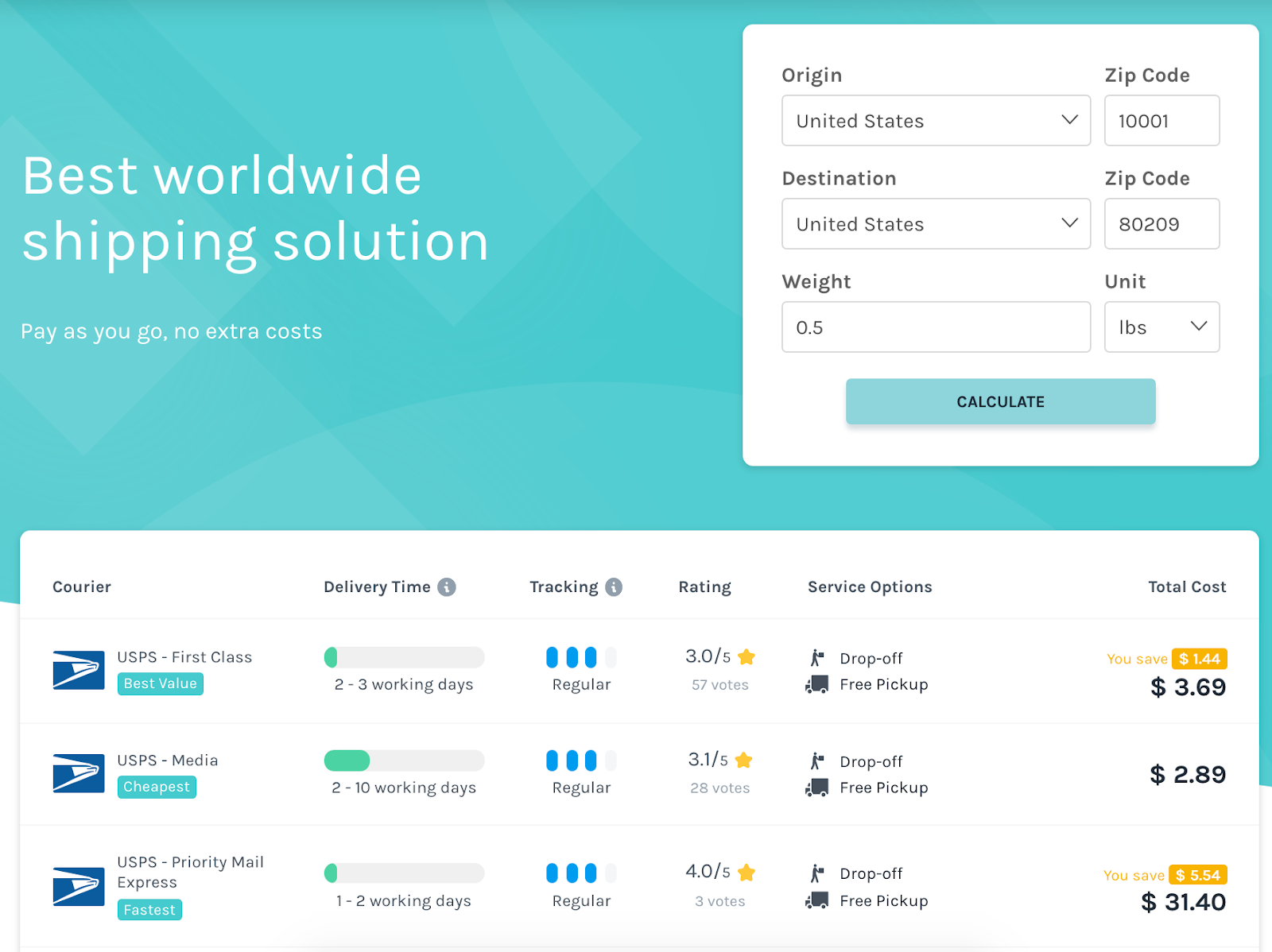Click the 1 - 2 working days text
The width and height of the screenshot is (1272, 952).
pyautogui.click(x=404, y=901)
